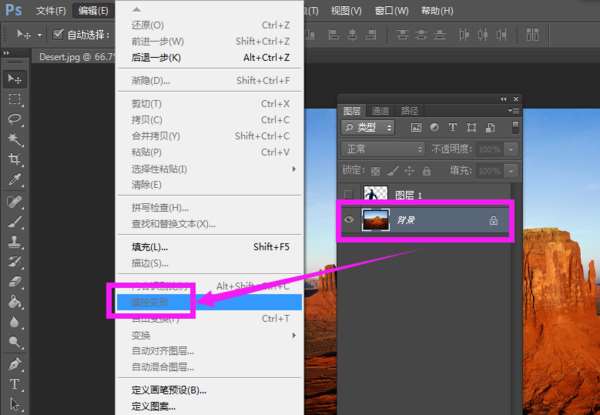
Task: Open the 正常 blend mode dropdown
Action: tap(383, 149)
